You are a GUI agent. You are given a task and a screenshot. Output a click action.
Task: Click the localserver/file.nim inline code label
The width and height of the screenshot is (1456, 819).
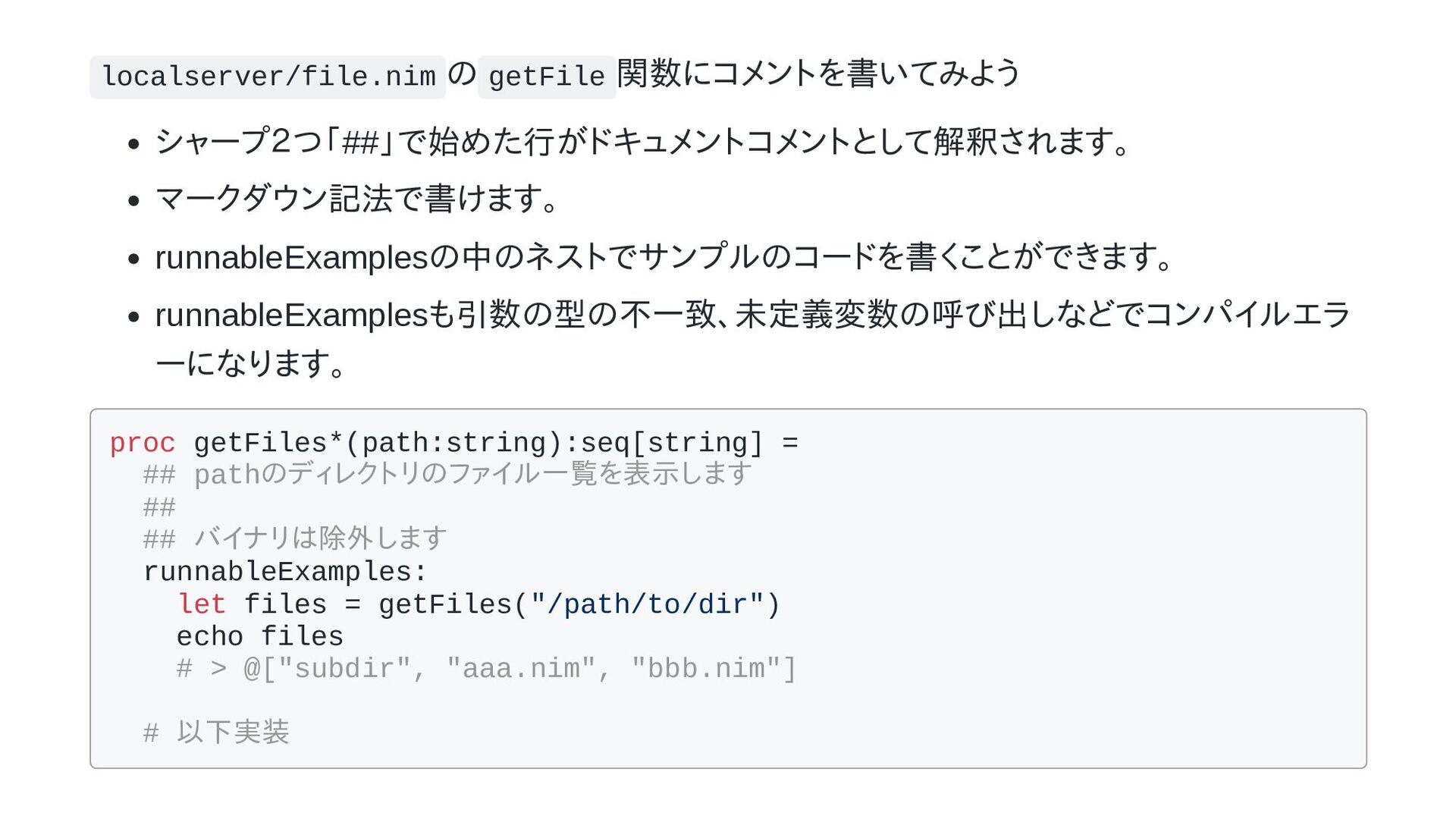point(268,77)
